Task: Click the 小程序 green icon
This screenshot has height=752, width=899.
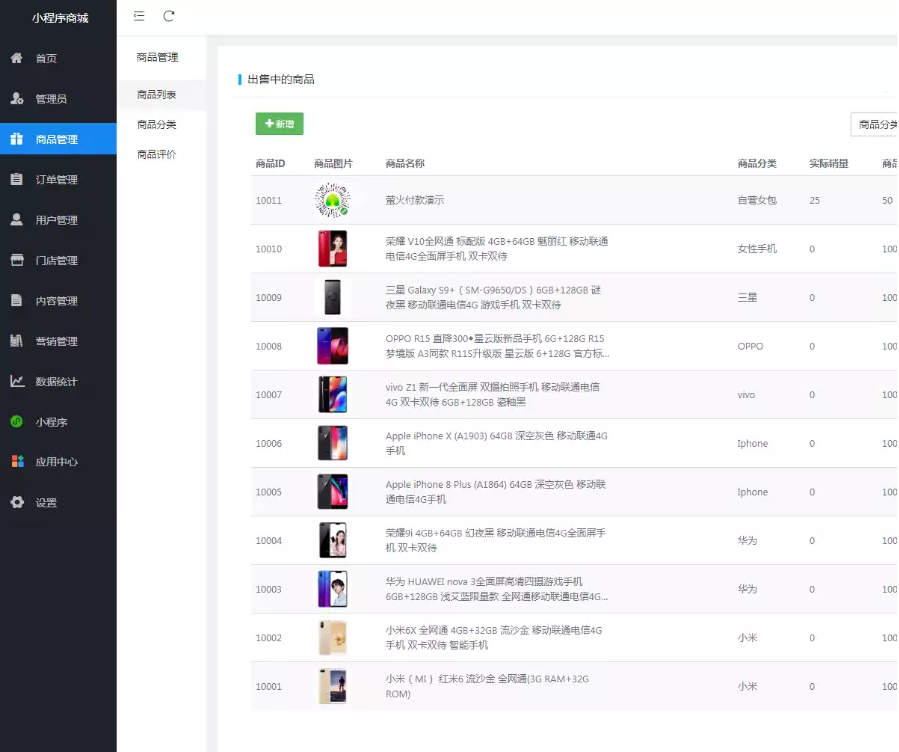Action: point(17,422)
